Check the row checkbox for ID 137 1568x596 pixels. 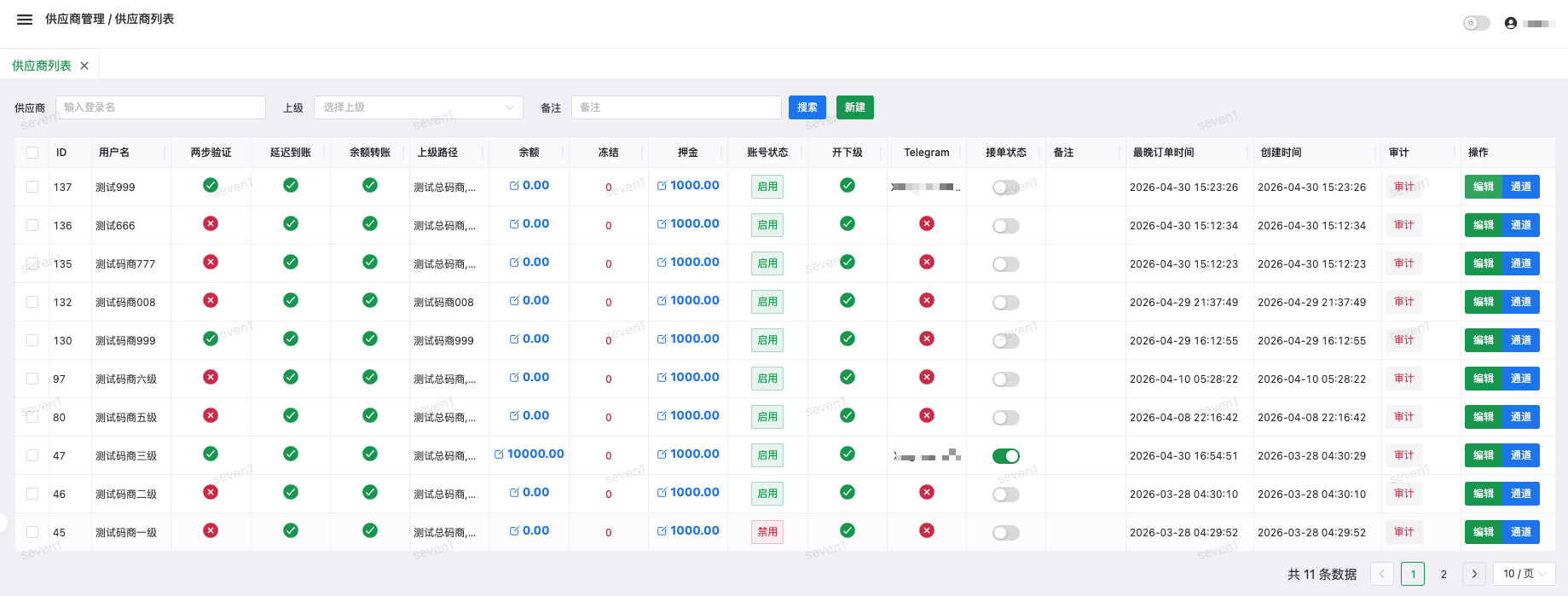32,187
